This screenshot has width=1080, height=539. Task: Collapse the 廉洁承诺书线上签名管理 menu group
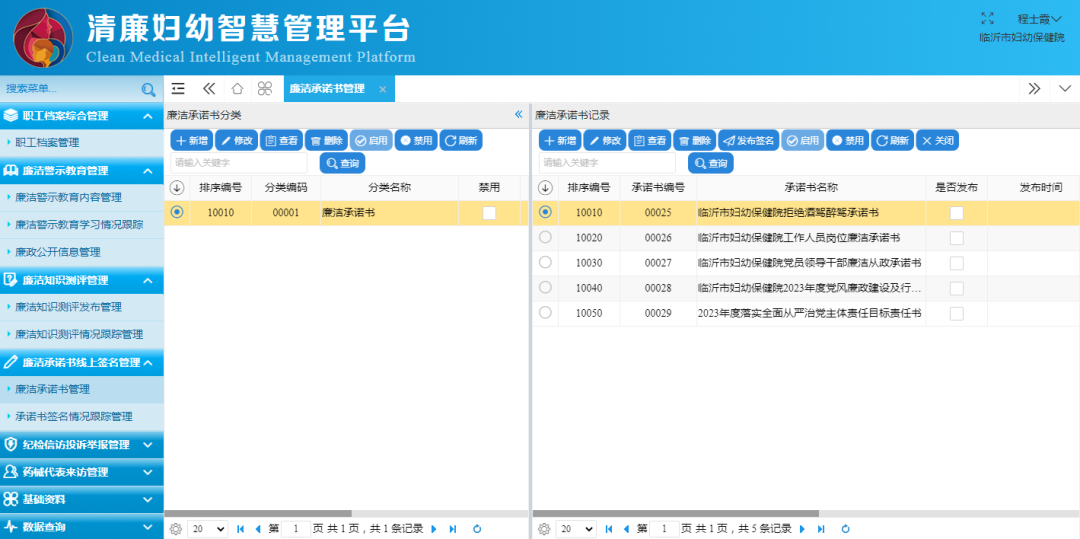(147, 362)
